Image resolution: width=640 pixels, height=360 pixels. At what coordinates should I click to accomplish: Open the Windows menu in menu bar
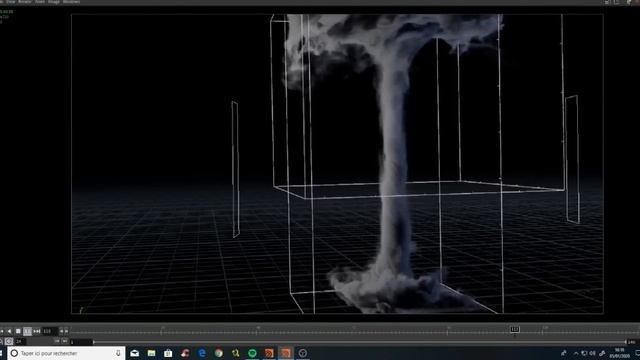coord(71,2)
